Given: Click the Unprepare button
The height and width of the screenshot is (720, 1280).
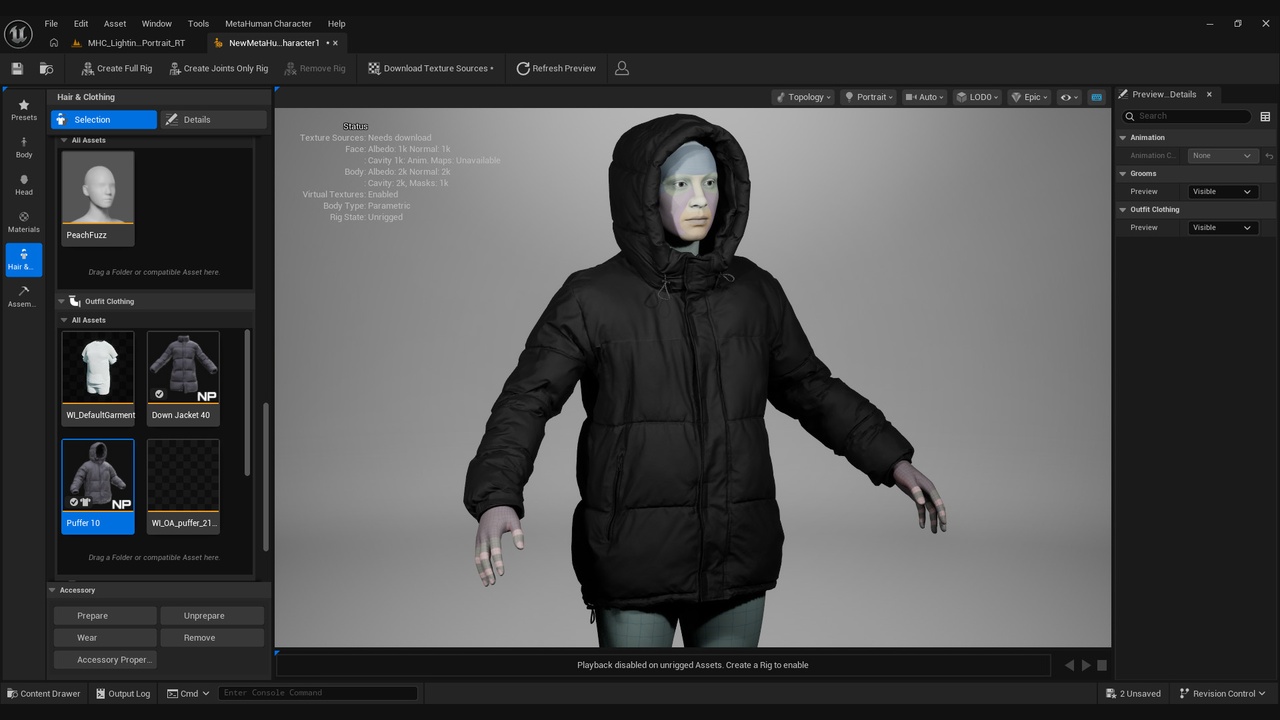Looking at the screenshot, I should 211,615.
